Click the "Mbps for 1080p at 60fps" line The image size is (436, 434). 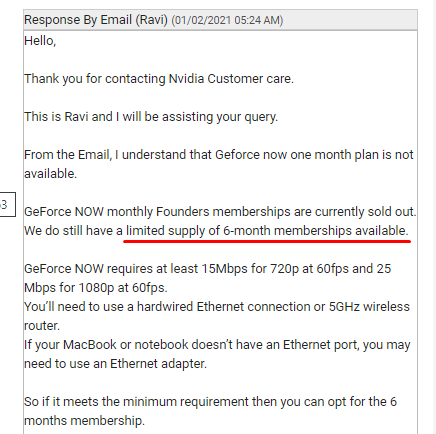[96, 288]
